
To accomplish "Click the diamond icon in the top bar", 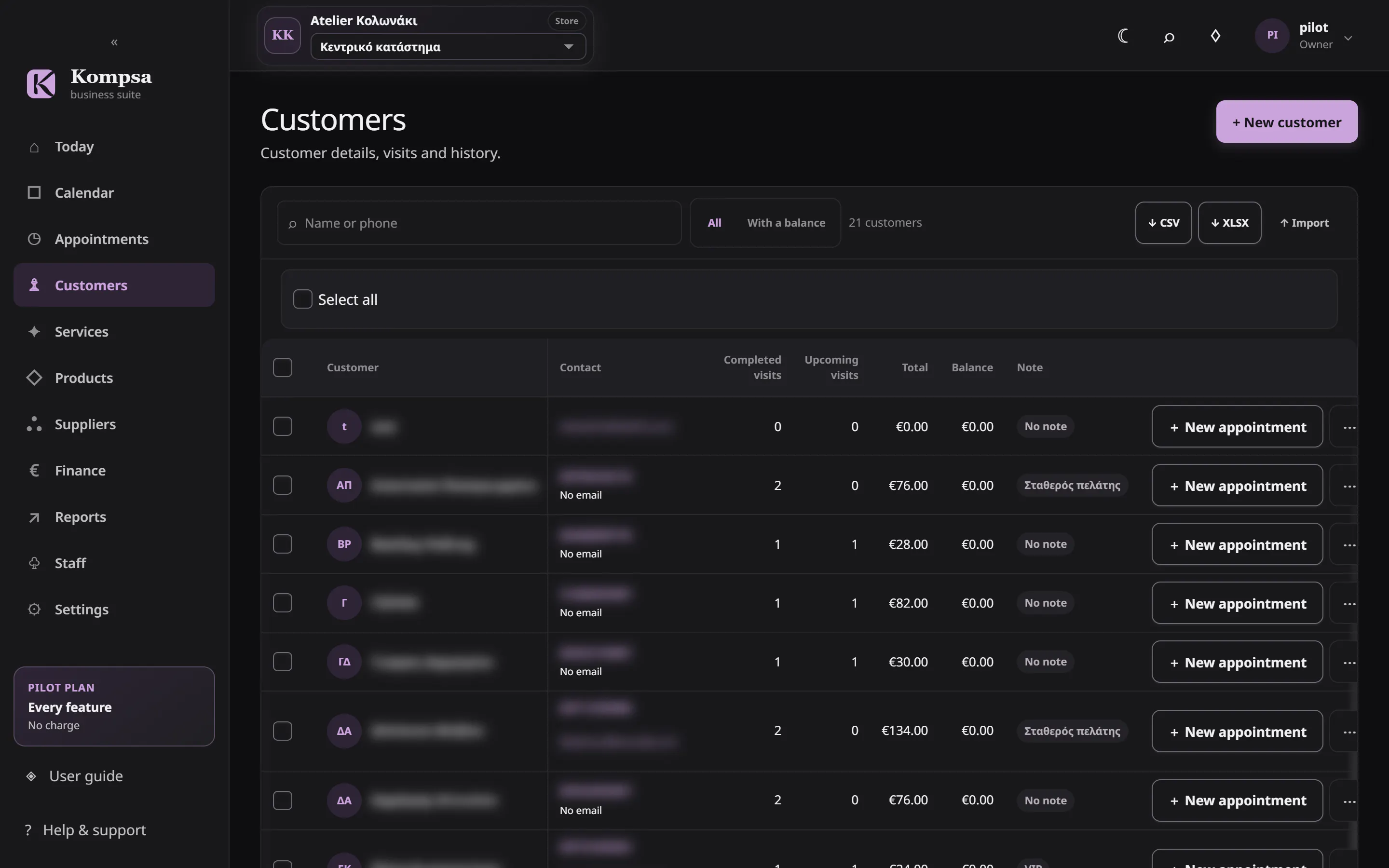I will tap(1215, 36).
